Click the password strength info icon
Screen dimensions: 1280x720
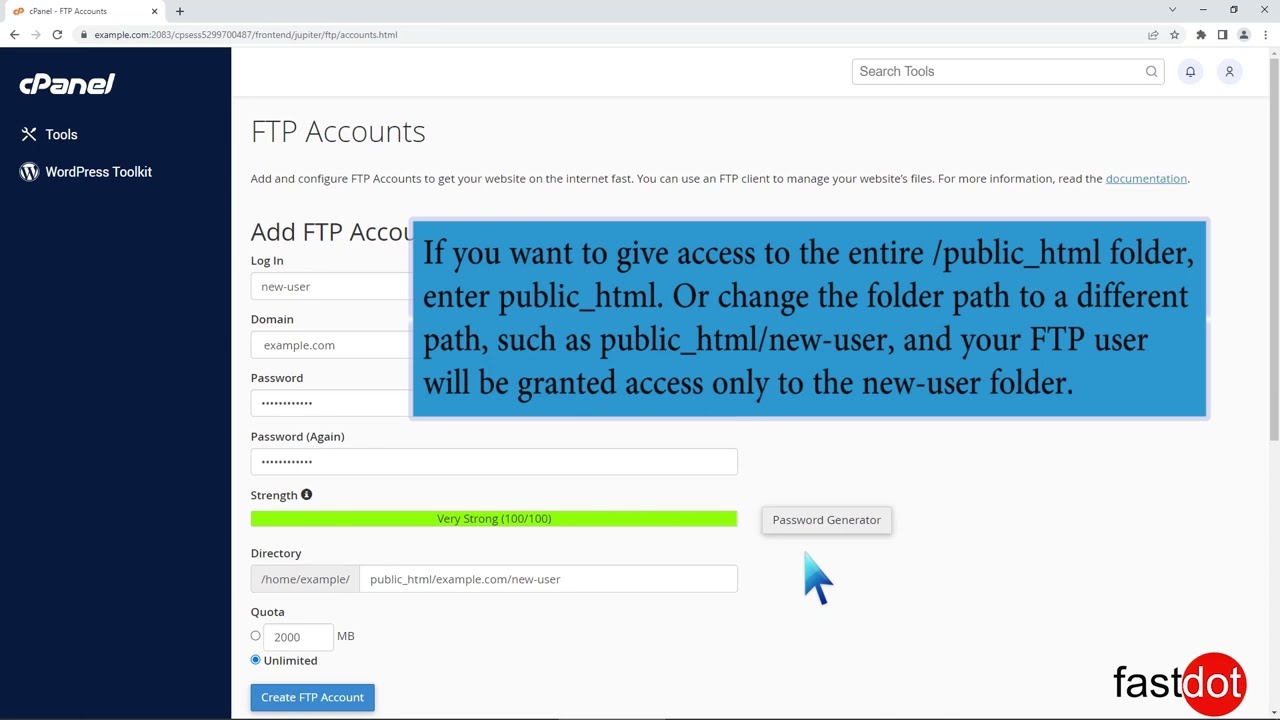click(x=306, y=494)
